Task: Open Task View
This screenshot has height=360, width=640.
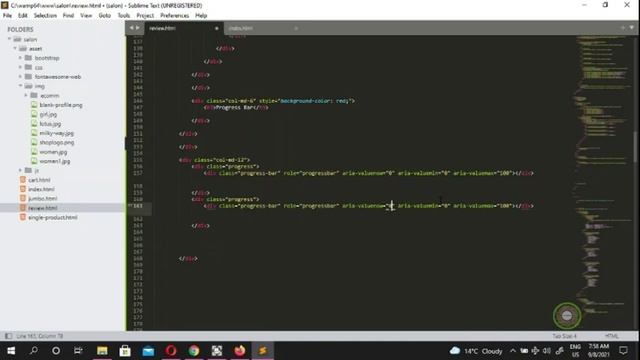Action: (78, 351)
